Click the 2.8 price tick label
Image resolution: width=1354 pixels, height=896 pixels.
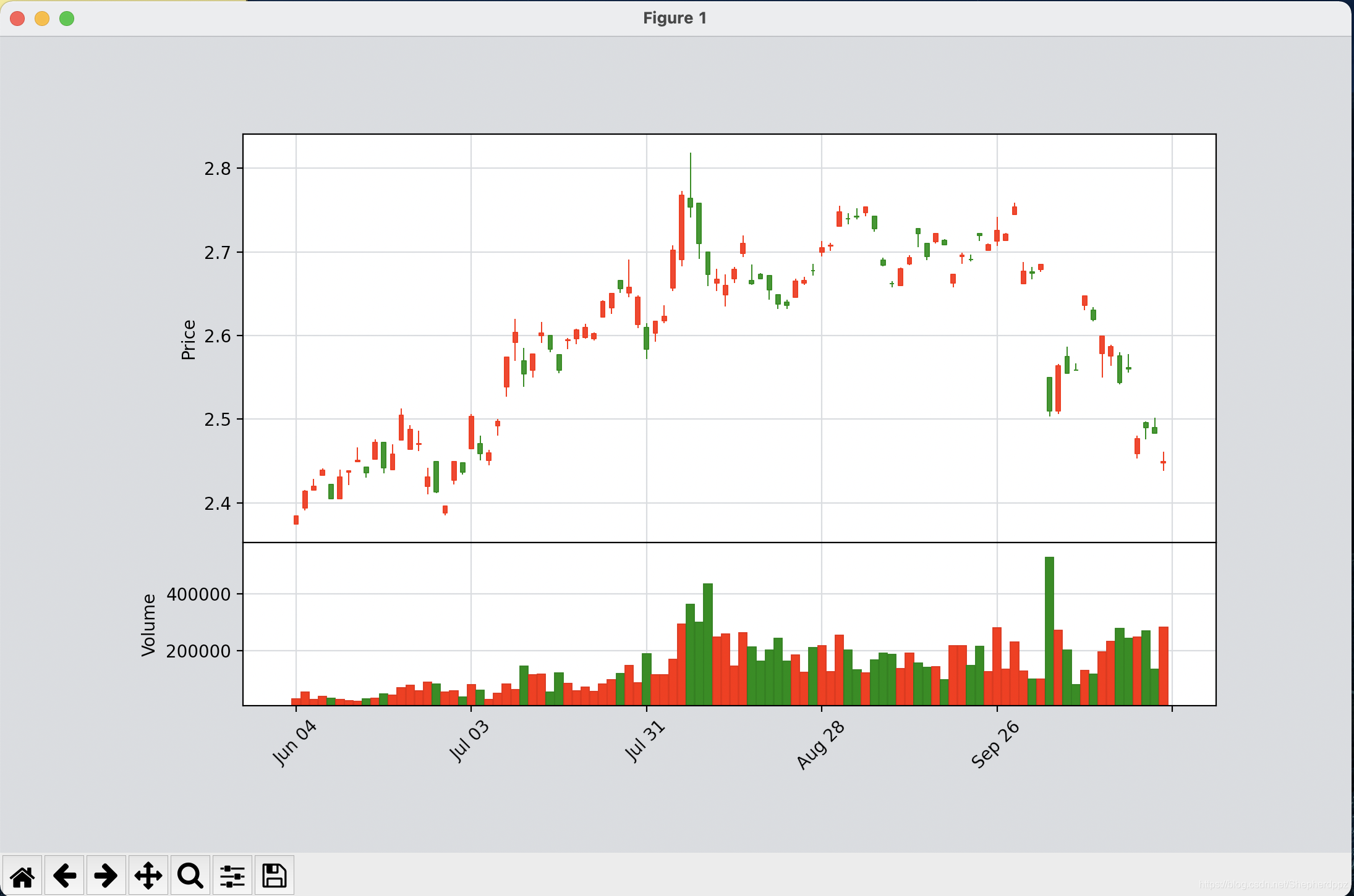point(218,169)
